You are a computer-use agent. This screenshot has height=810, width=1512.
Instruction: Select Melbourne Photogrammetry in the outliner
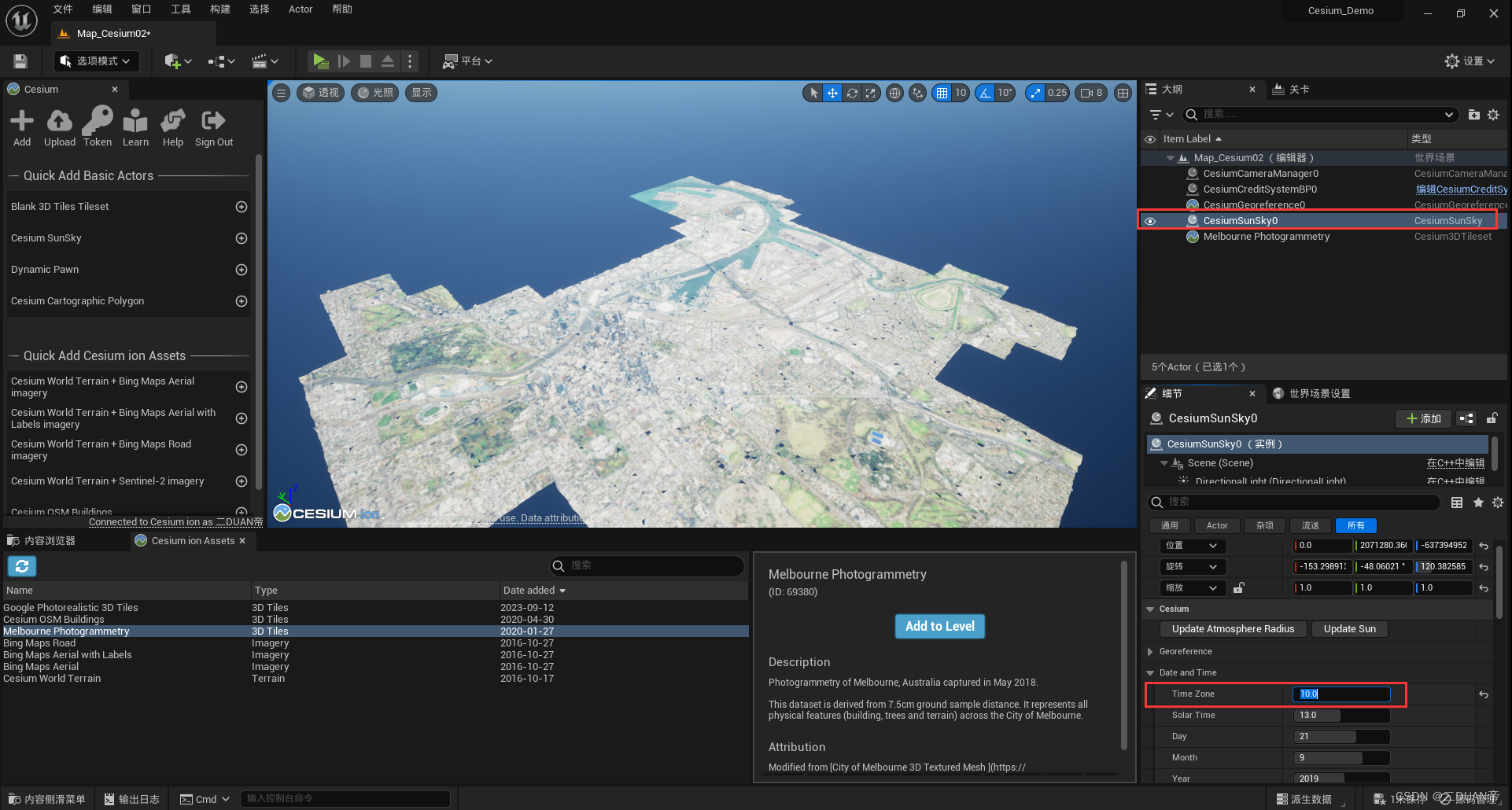(1266, 237)
